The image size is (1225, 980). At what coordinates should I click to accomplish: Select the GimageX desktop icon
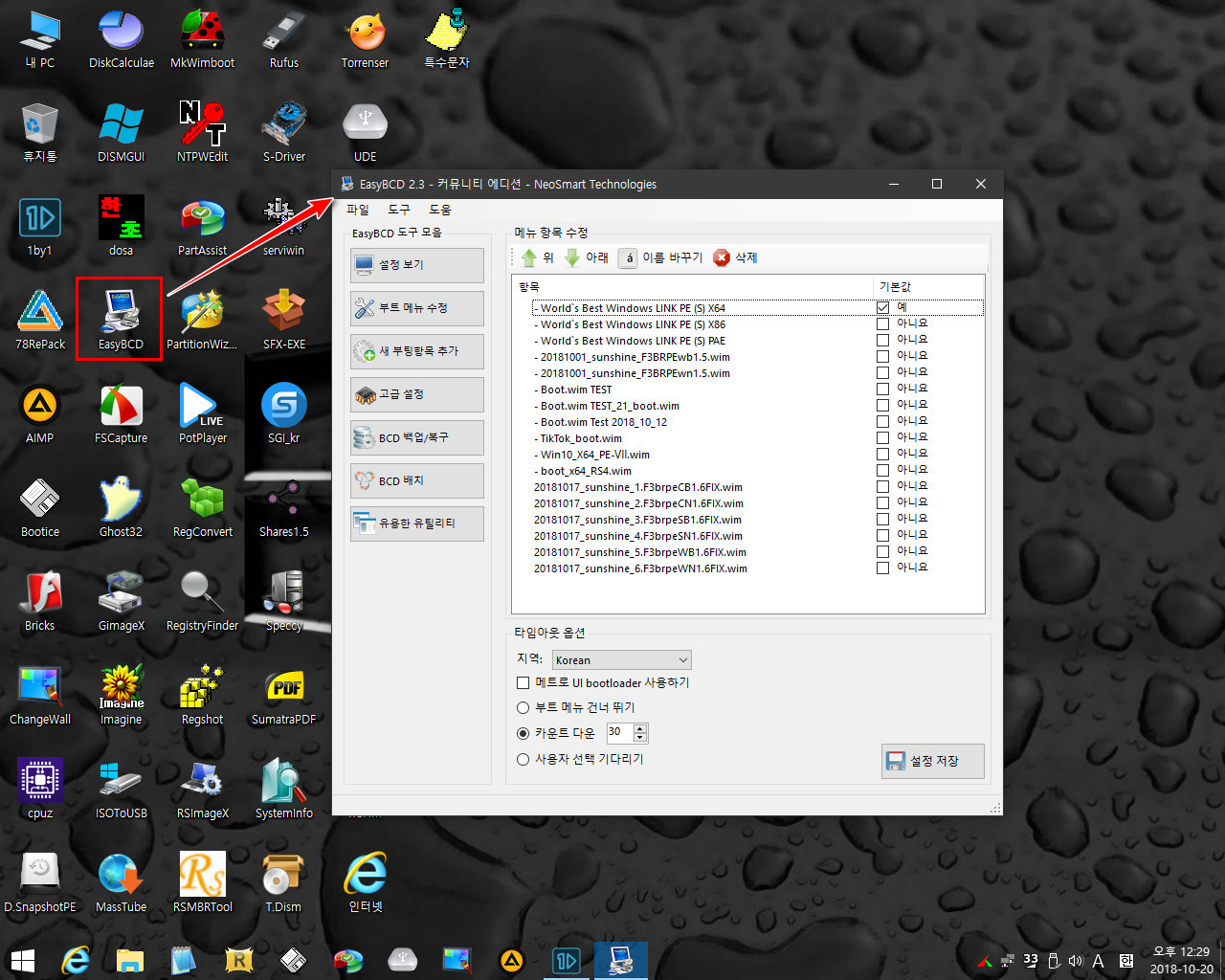tap(122, 601)
